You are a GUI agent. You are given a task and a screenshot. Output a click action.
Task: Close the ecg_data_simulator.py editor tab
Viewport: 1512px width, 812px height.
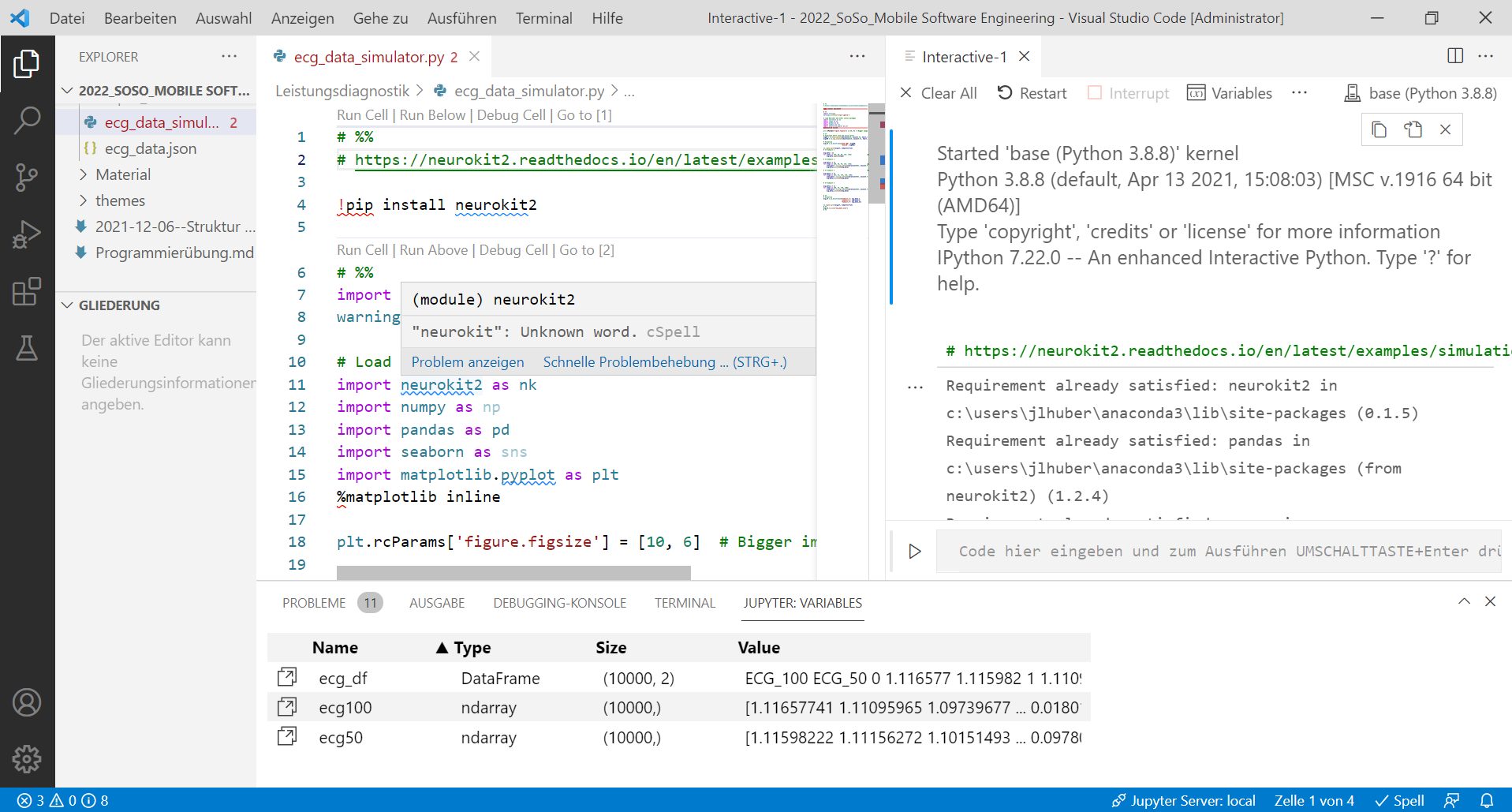[x=475, y=56]
